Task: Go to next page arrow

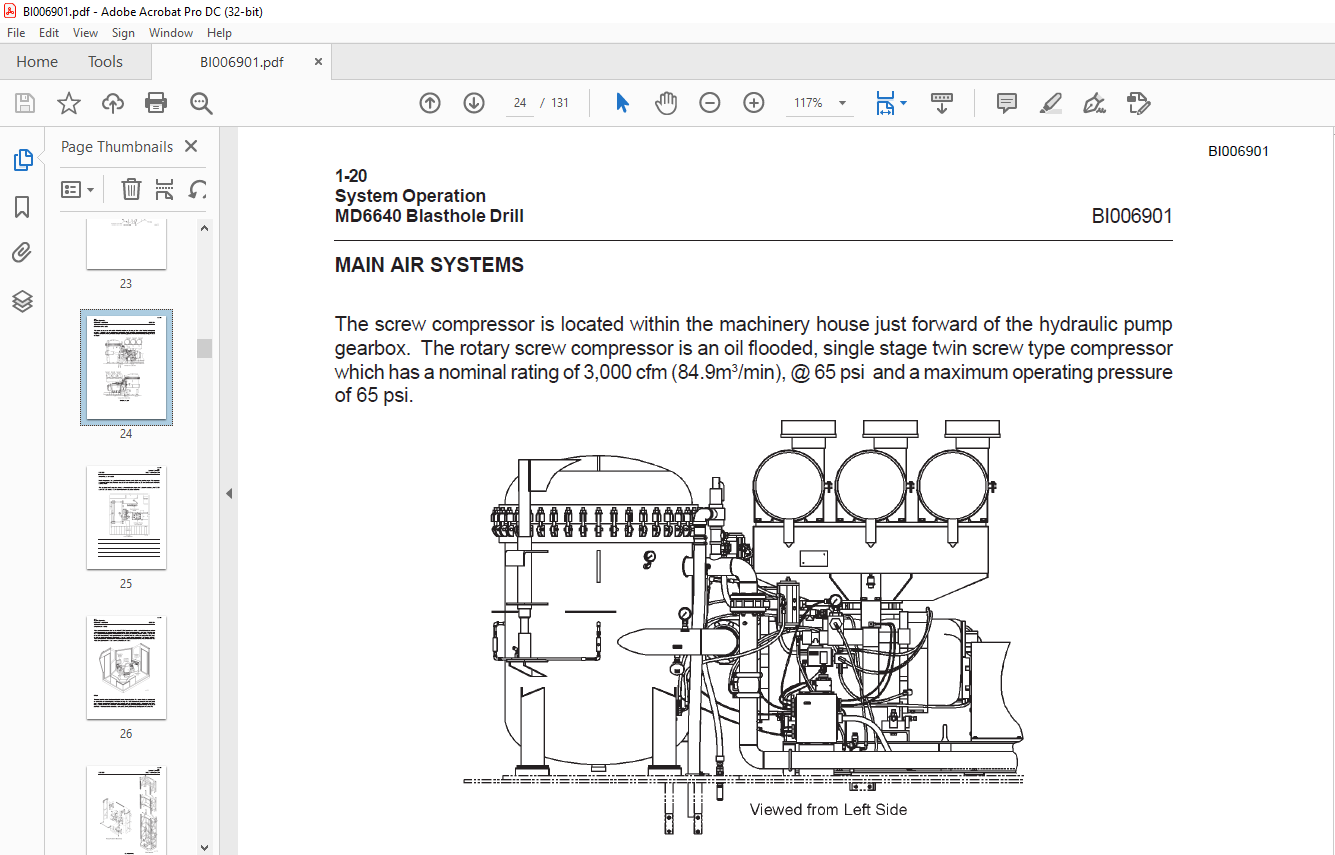Action: pyautogui.click(x=474, y=103)
